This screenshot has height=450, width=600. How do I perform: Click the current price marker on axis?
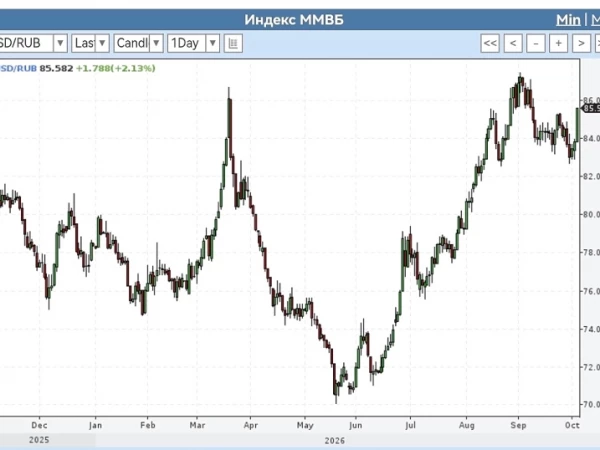(590, 108)
